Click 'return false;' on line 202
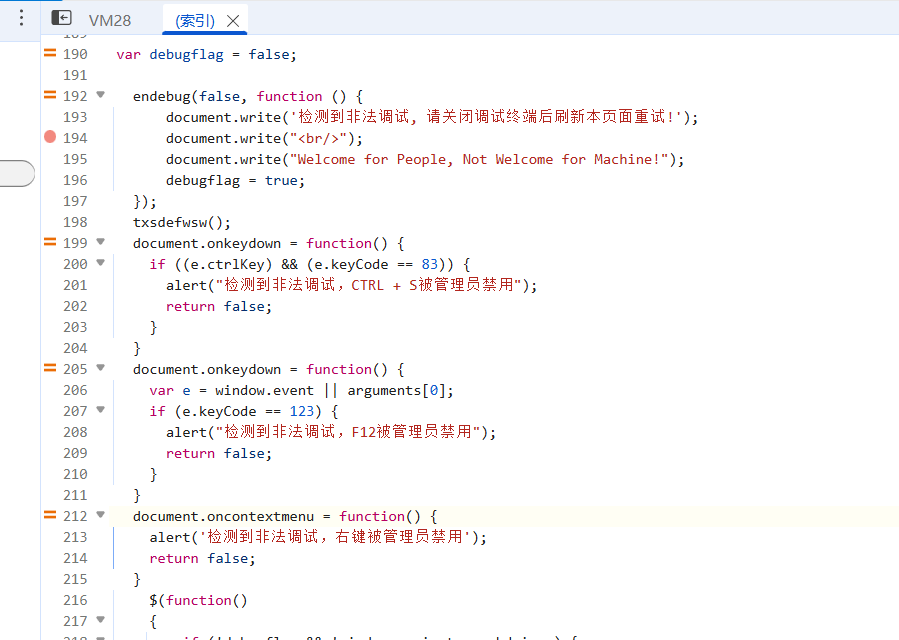The height and width of the screenshot is (640, 899). [x=218, y=306]
